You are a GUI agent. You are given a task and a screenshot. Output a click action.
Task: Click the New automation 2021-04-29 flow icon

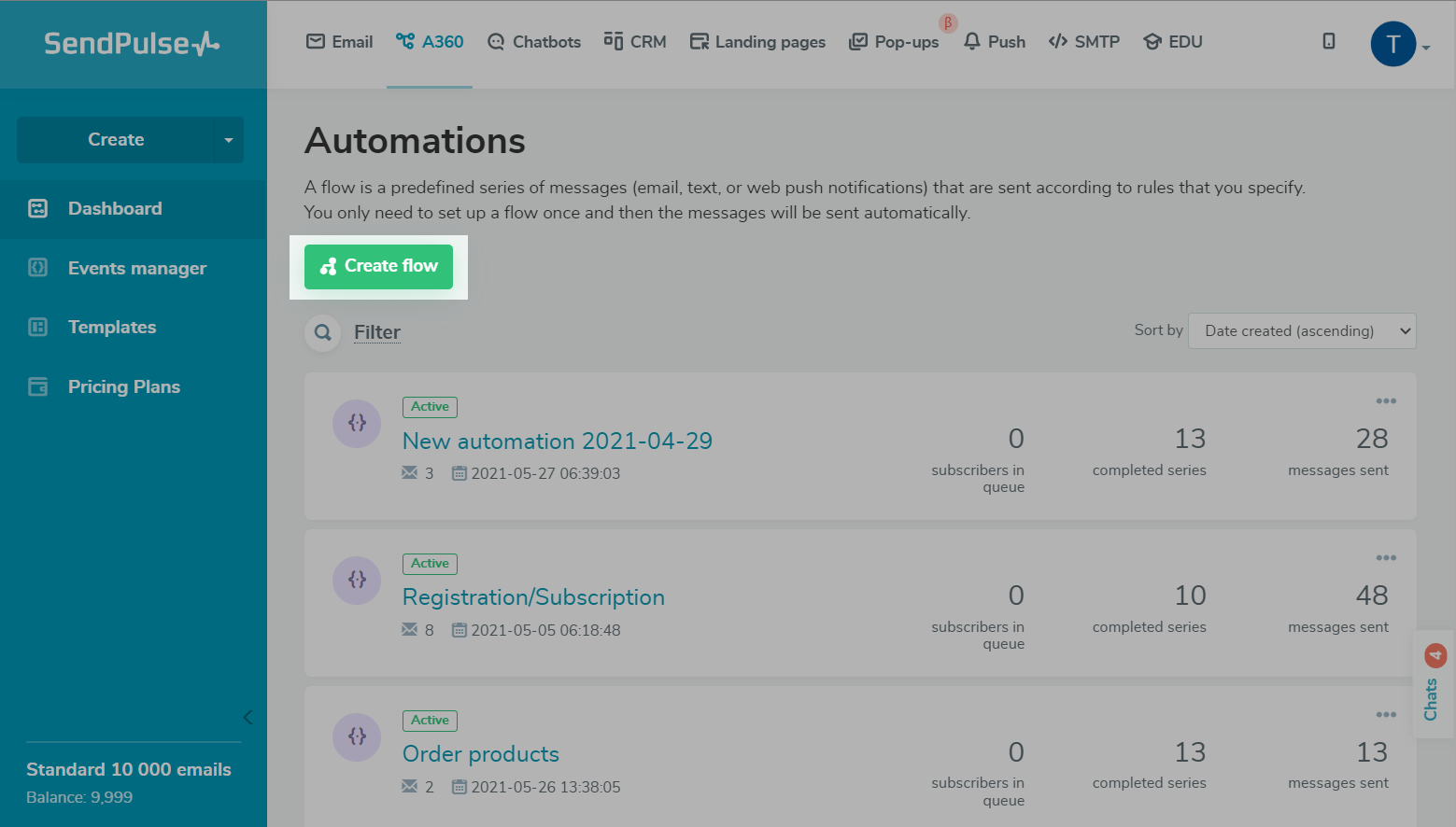click(x=357, y=423)
